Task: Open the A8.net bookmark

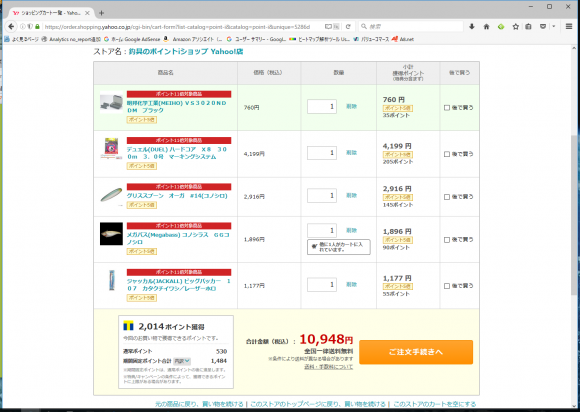Action: coord(403,39)
